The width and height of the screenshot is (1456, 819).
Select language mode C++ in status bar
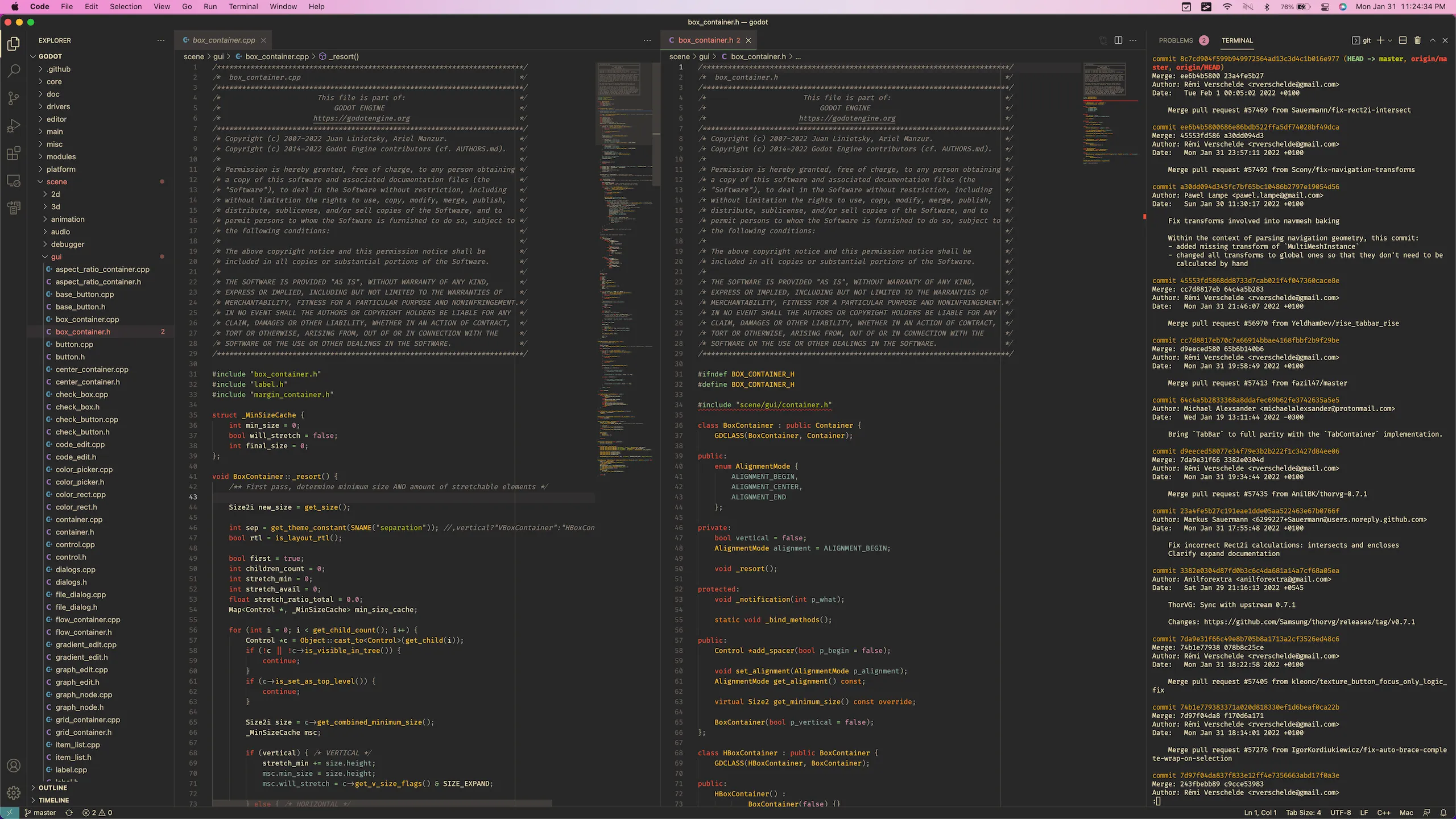click(x=1383, y=812)
